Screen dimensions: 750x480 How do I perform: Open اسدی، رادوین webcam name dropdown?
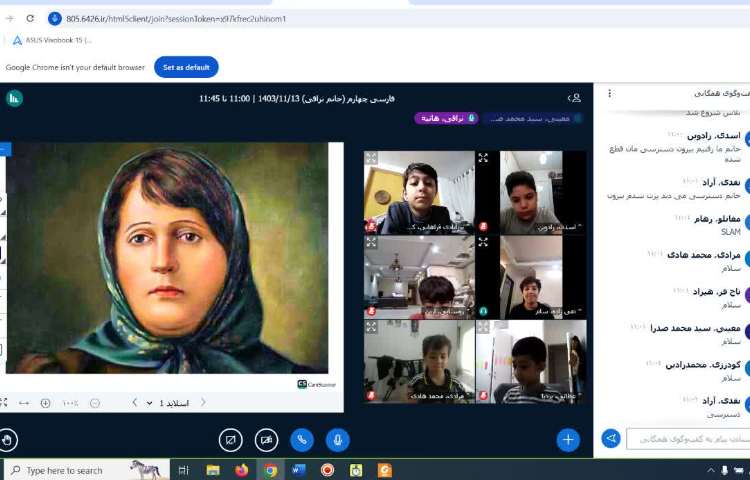559,227
